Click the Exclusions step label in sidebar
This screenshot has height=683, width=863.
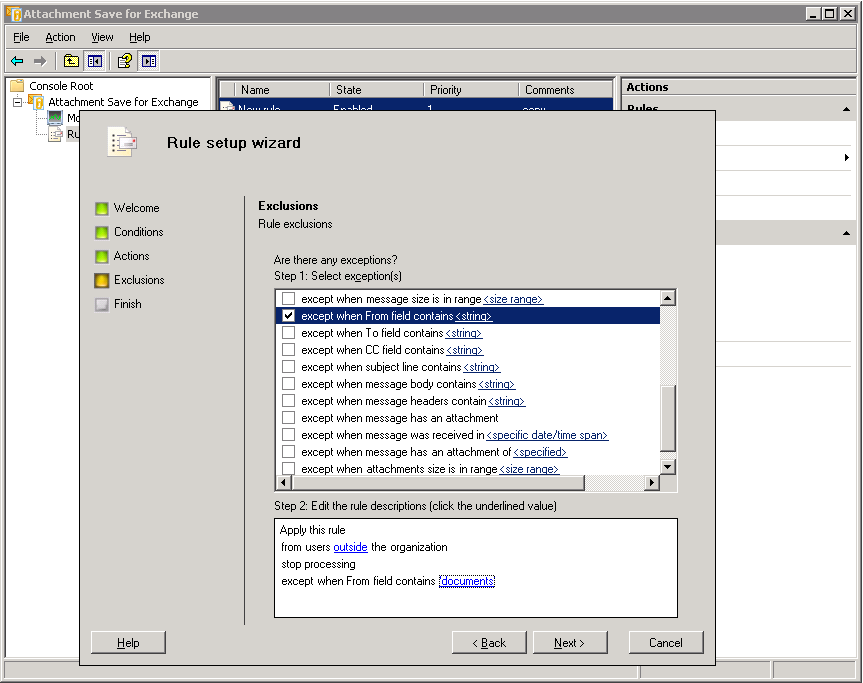[x=139, y=280]
